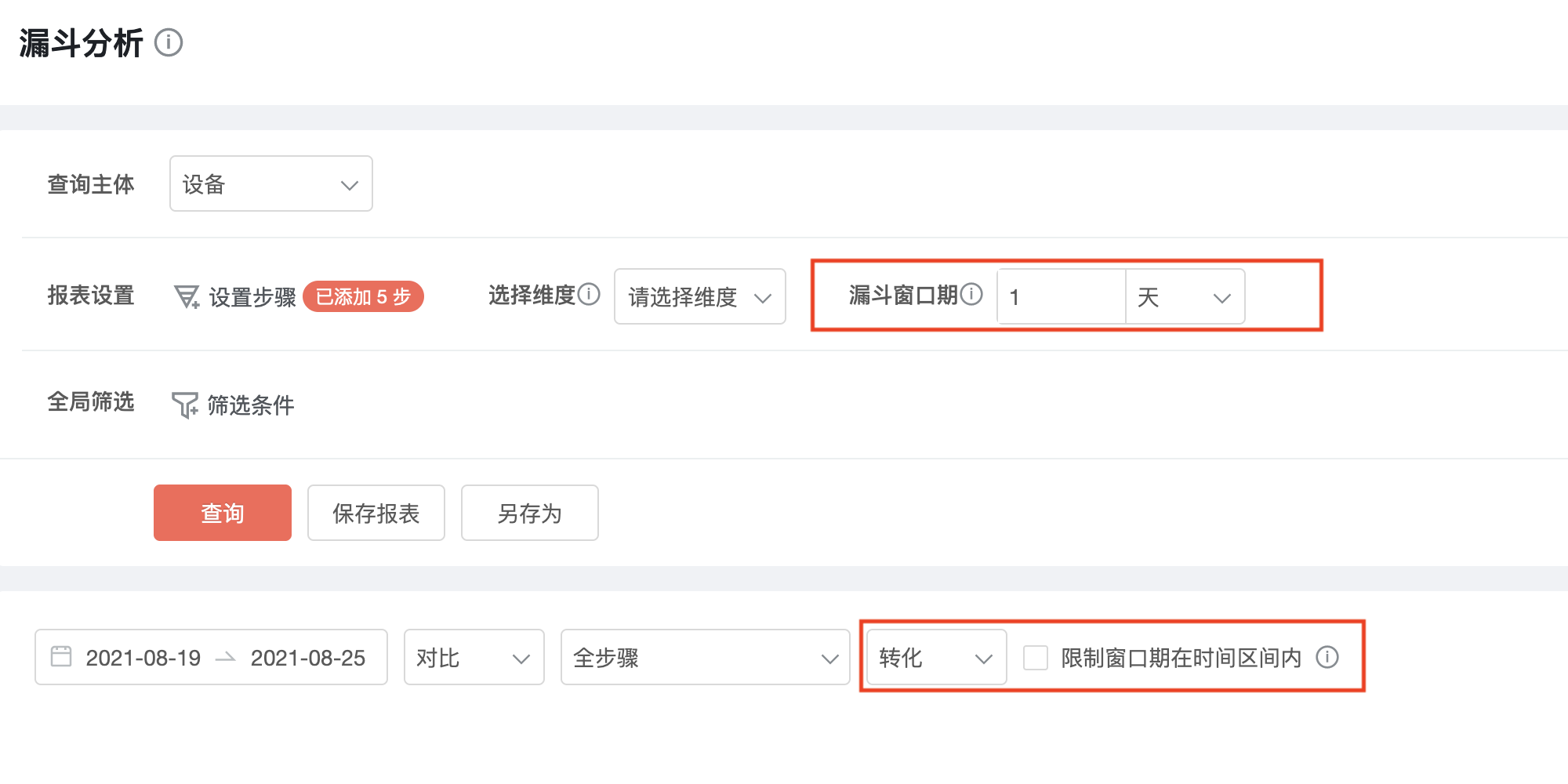Image resolution: width=1568 pixels, height=784 pixels.
Task: Open the 天 unit dropdown
Action: pyautogui.click(x=1185, y=296)
